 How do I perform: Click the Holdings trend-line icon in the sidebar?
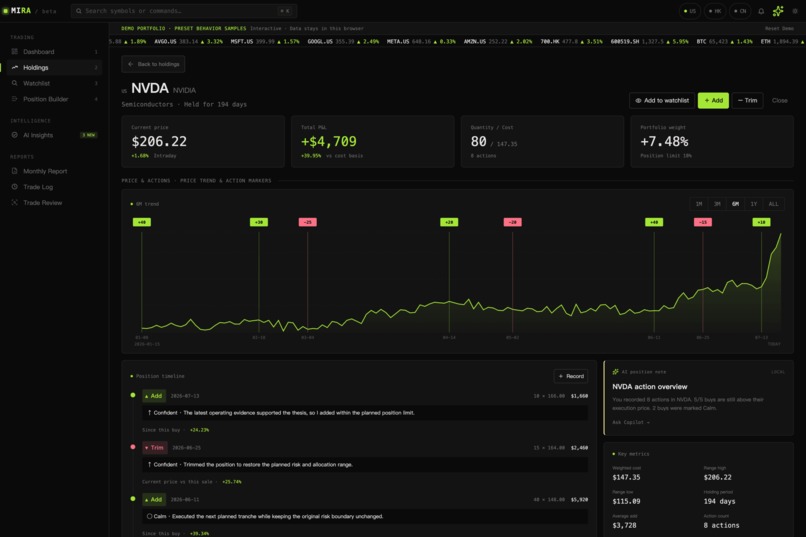[x=14, y=67]
